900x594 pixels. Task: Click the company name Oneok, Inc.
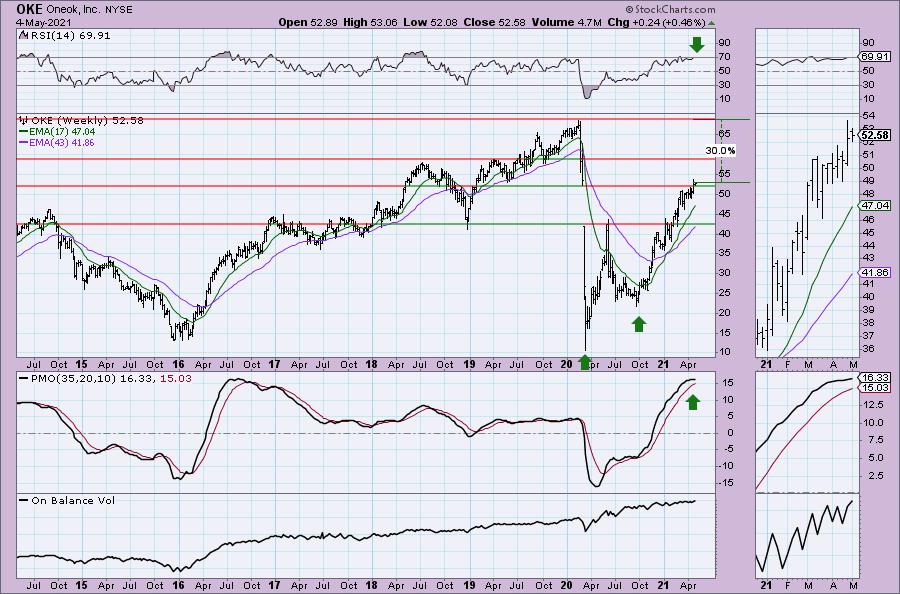72,10
